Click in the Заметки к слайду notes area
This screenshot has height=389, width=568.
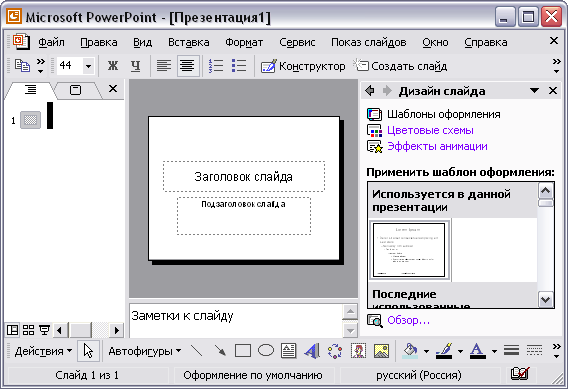click(235, 320)
